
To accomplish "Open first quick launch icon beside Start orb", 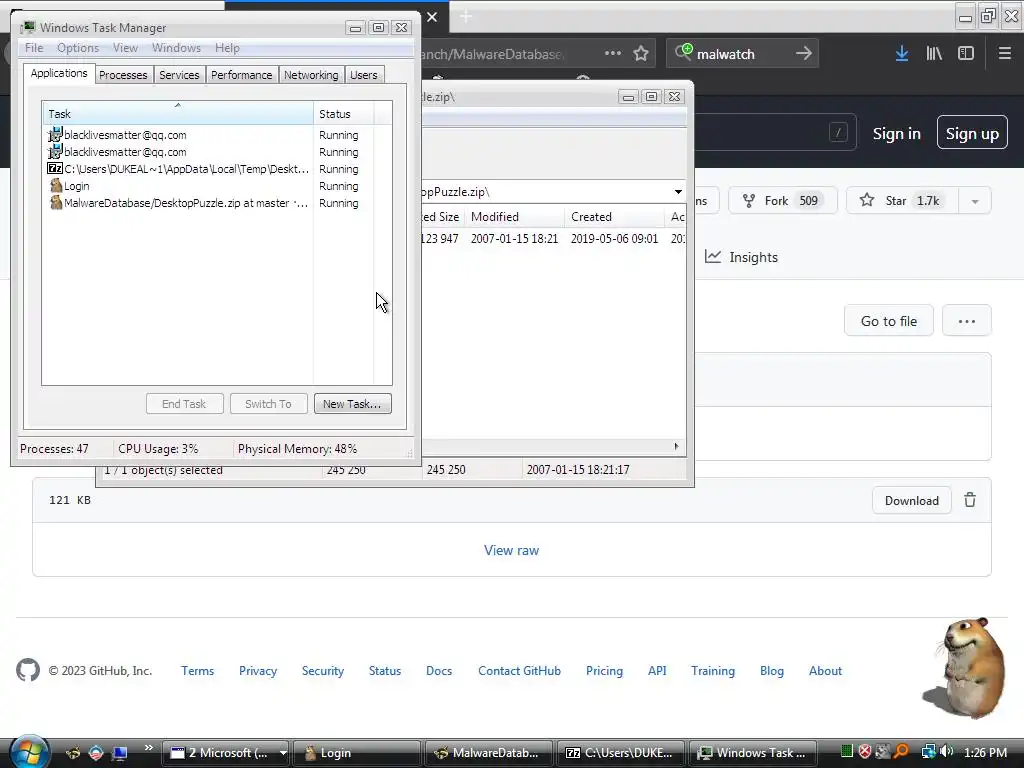I will (x=73, y=753).
